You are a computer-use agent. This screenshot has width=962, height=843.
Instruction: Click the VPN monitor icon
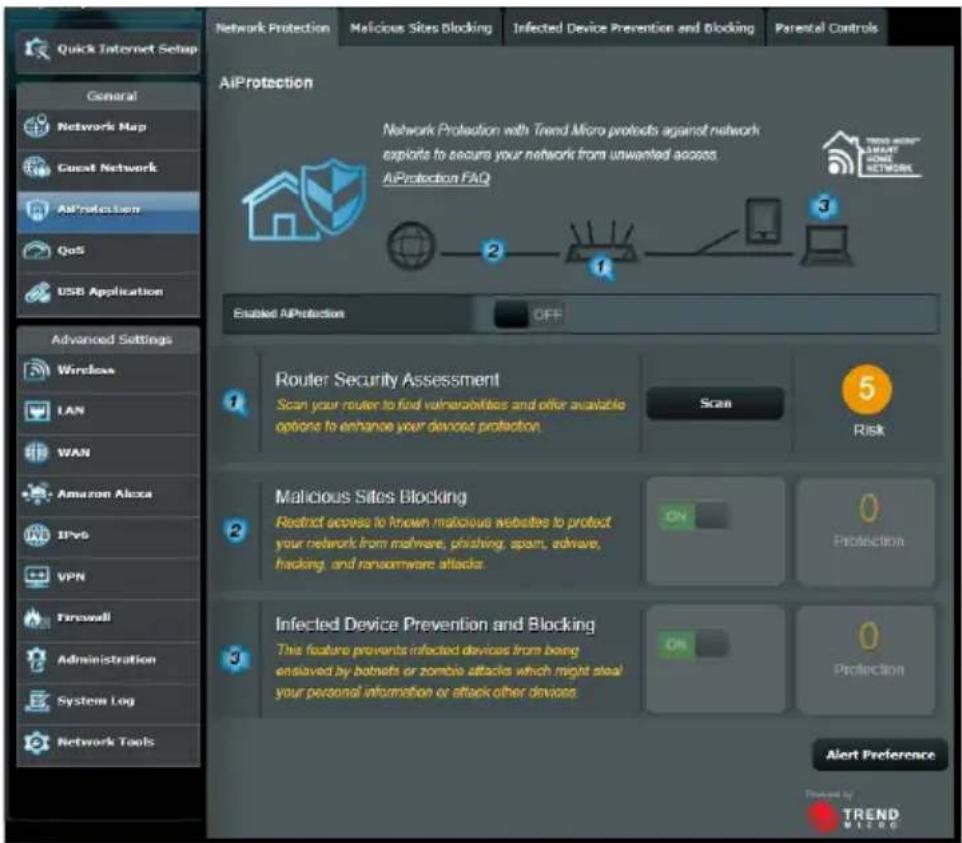coord(36,577)
